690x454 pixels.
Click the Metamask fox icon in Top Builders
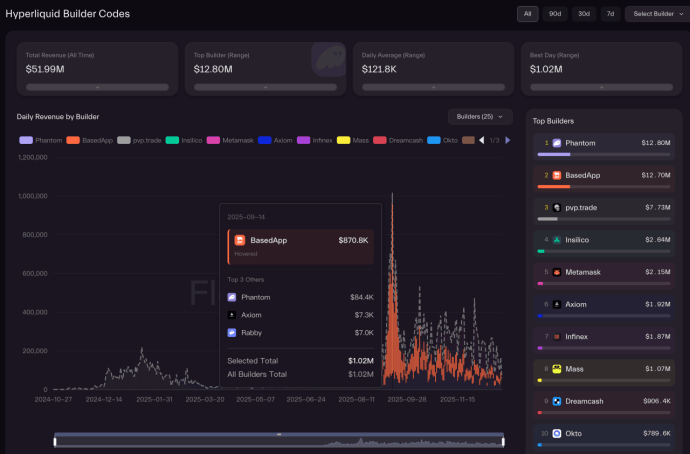coord(555,272)
